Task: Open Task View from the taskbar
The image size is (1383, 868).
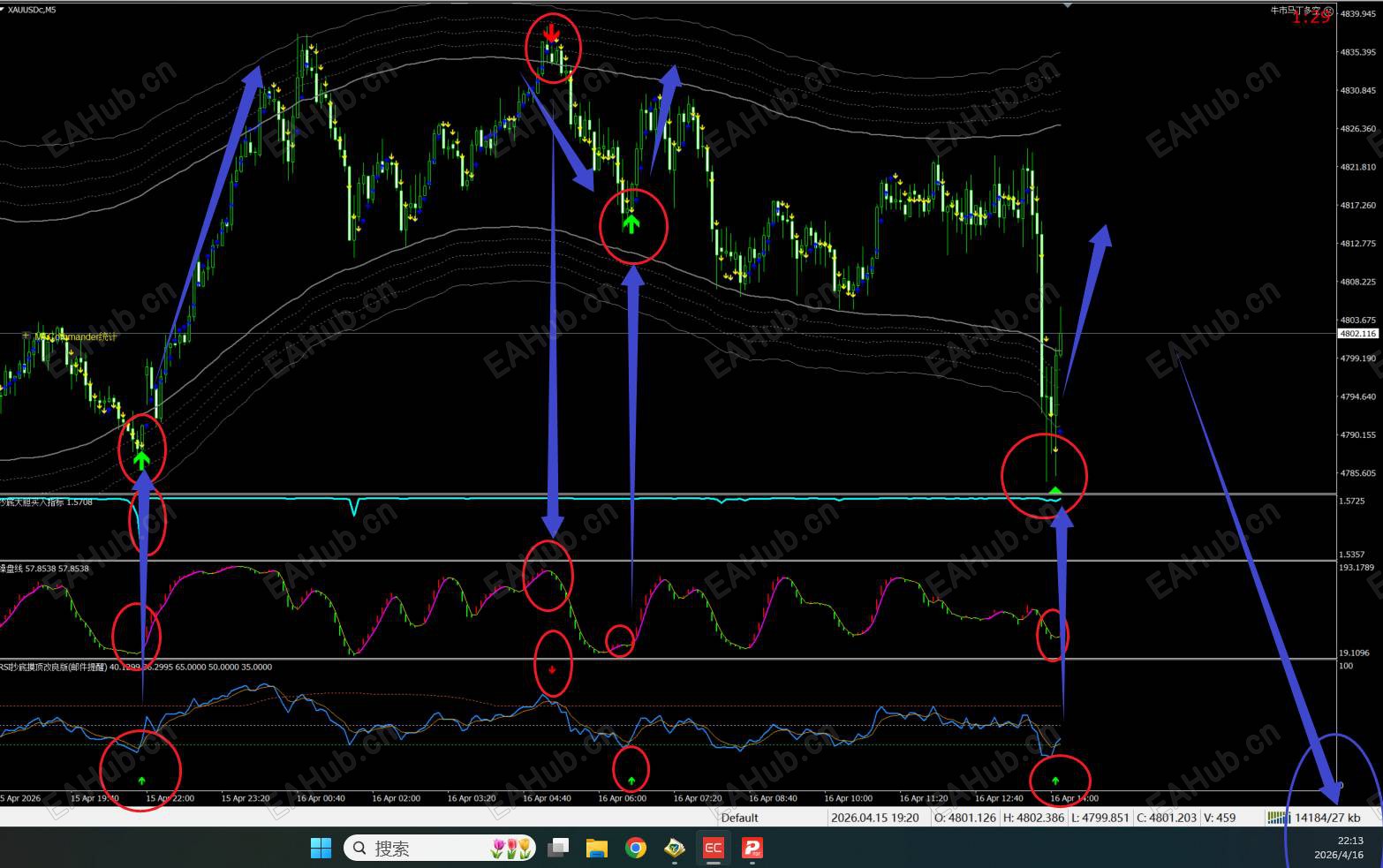Action: [x=558, y=849]
